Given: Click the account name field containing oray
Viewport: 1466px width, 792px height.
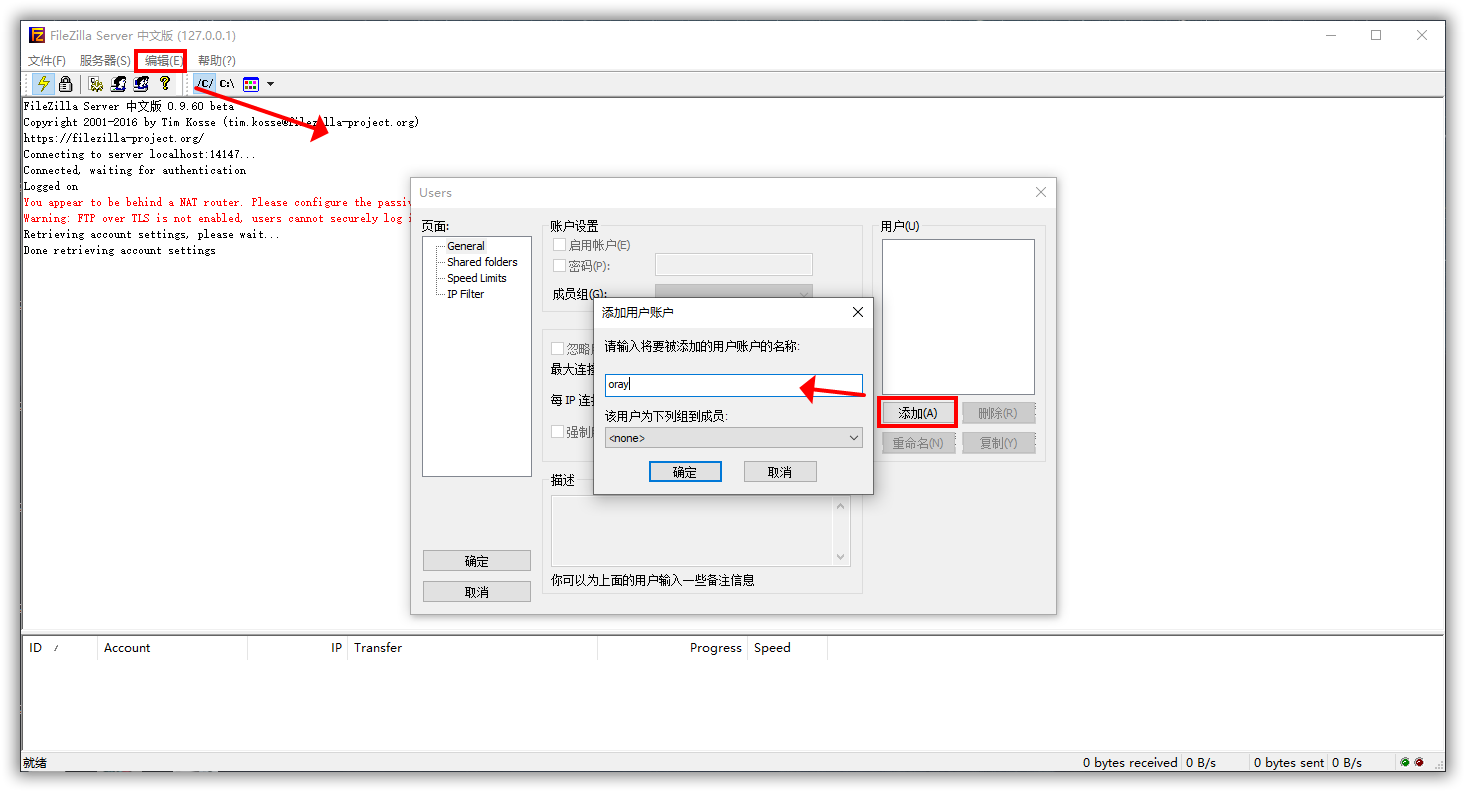Looking at the screenshot, I should pos(734,385).
